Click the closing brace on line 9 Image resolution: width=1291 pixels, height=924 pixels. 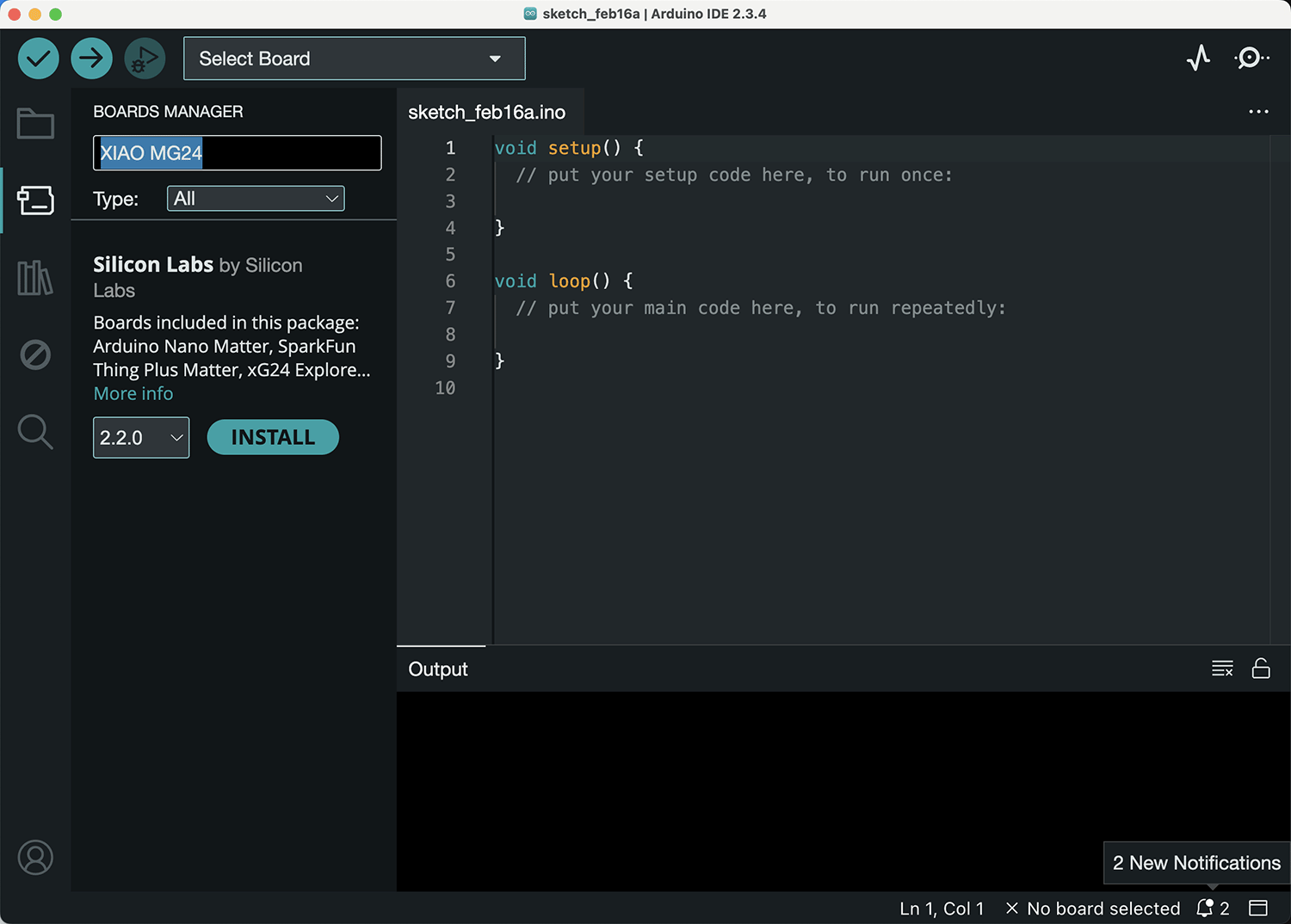click(499, 361)
